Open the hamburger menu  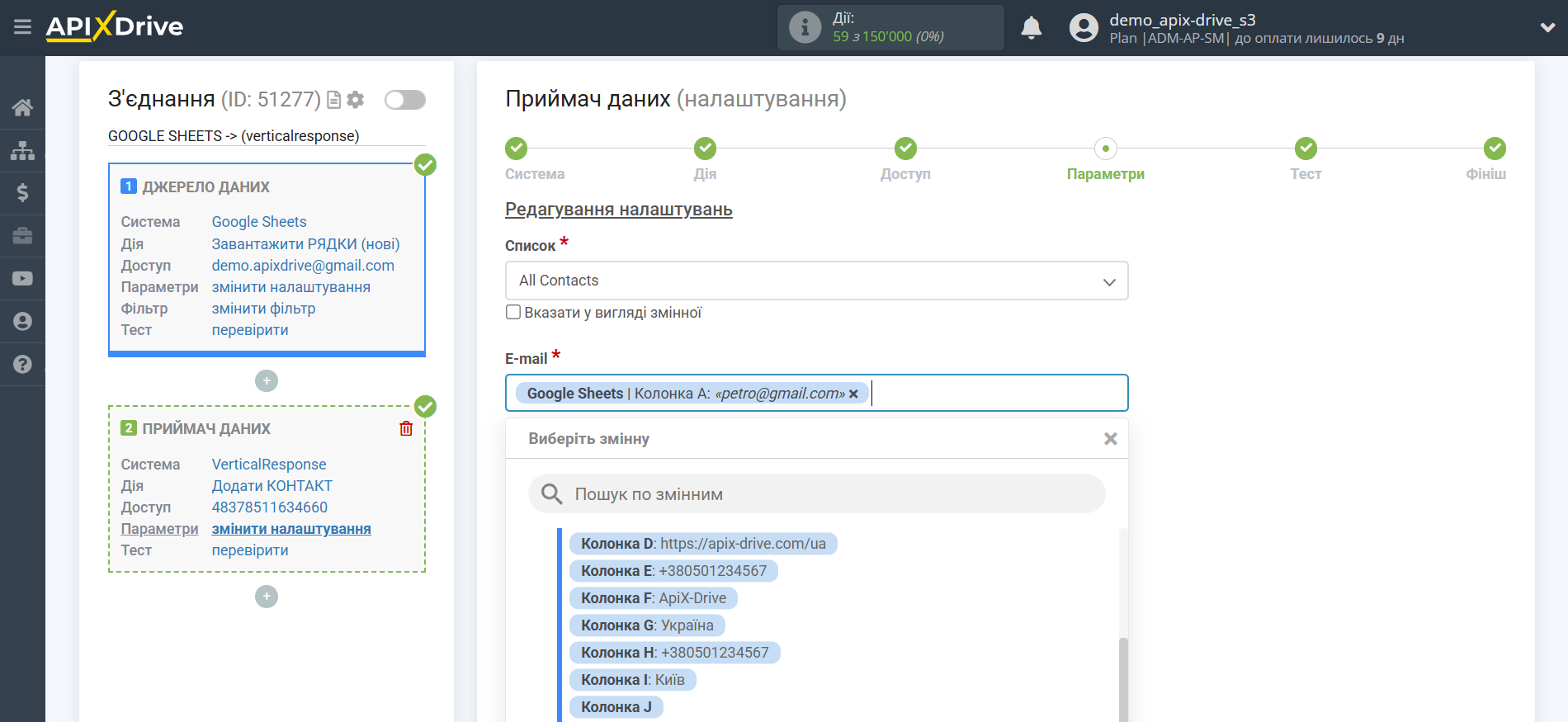click(22, 27)
